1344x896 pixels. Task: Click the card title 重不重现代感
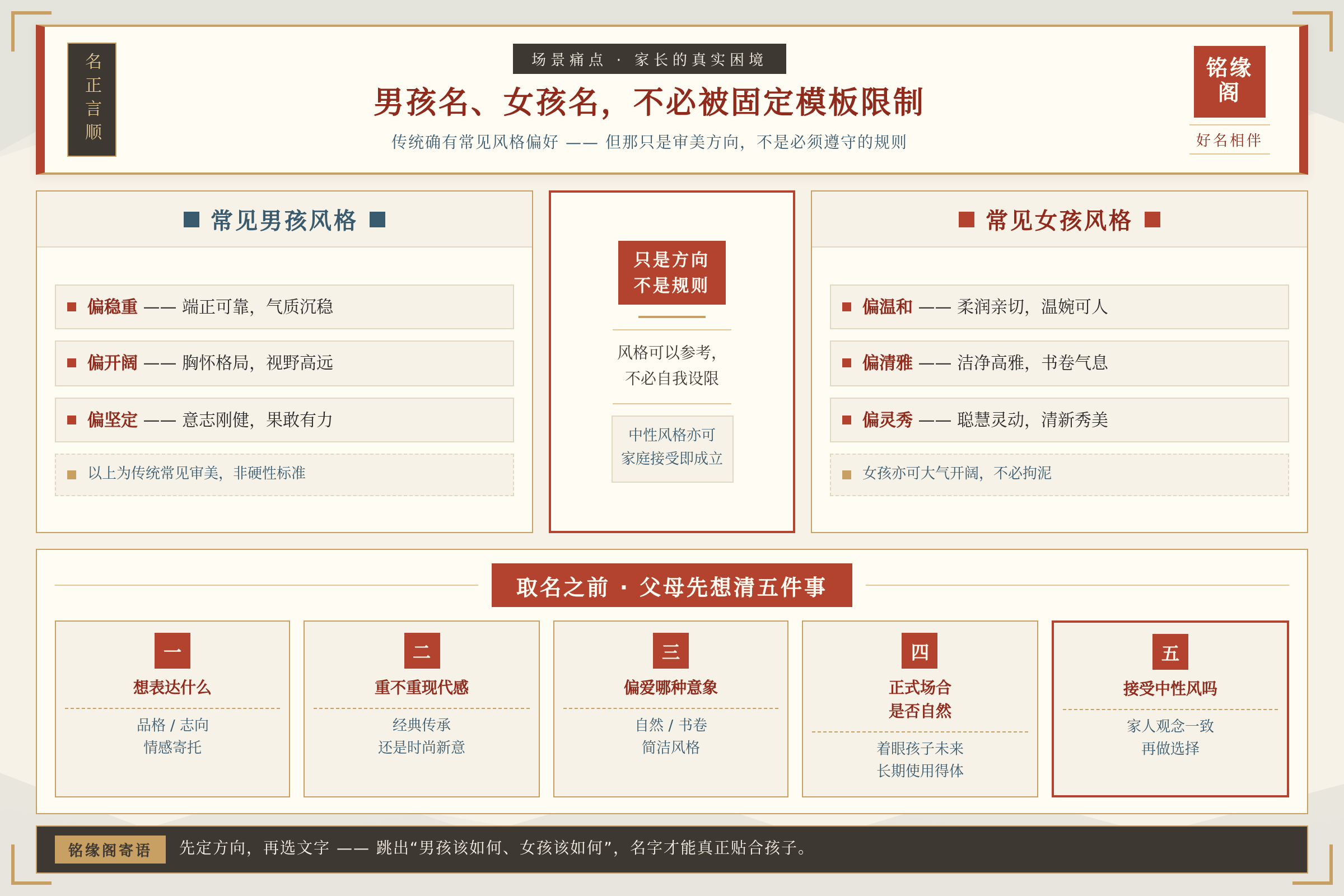point(422,687)
